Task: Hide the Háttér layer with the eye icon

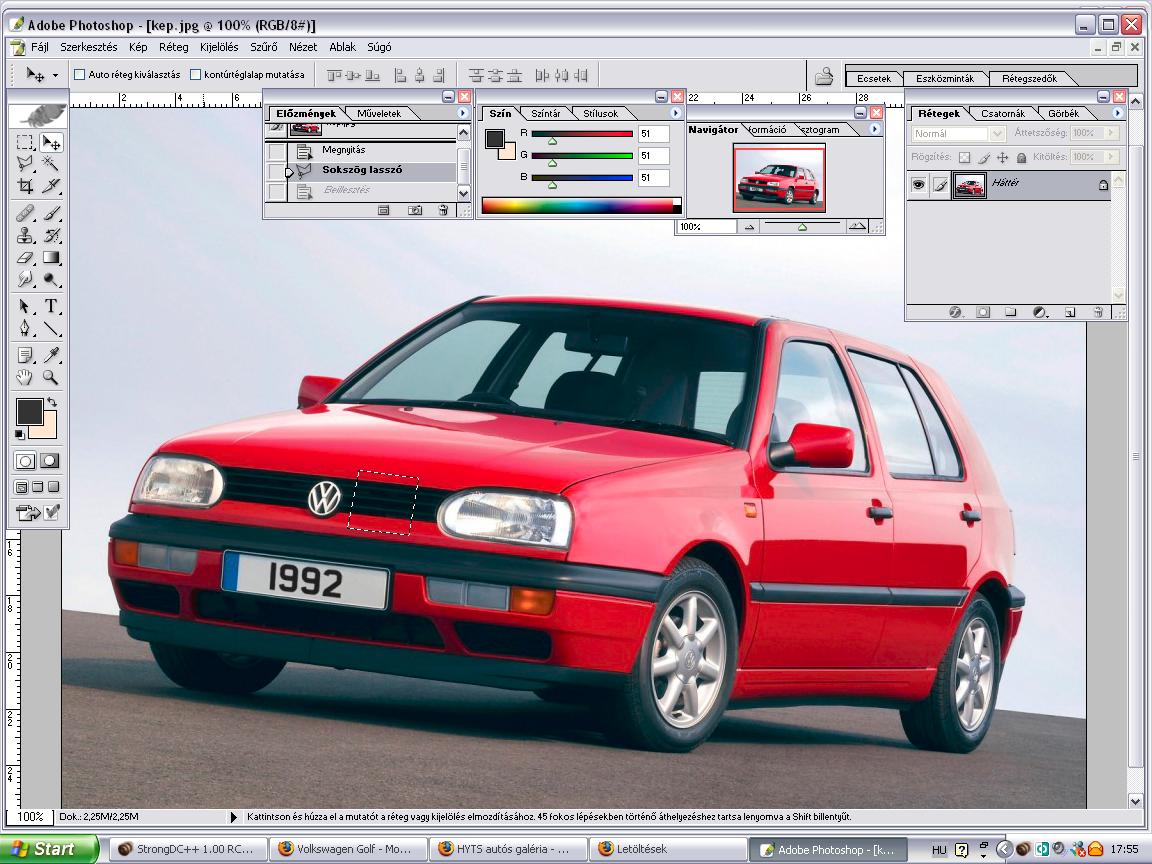Action: click(x=918, y=185)
